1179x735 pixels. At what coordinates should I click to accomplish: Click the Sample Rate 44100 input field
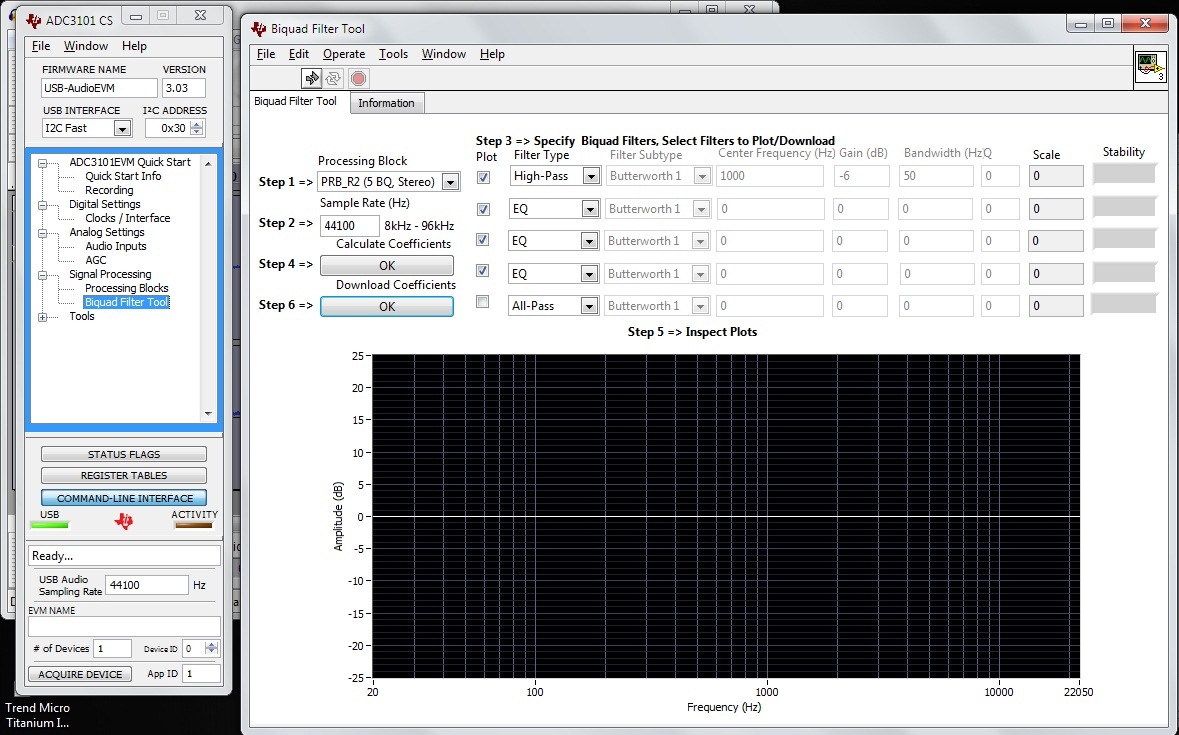[x=349, y=226]
